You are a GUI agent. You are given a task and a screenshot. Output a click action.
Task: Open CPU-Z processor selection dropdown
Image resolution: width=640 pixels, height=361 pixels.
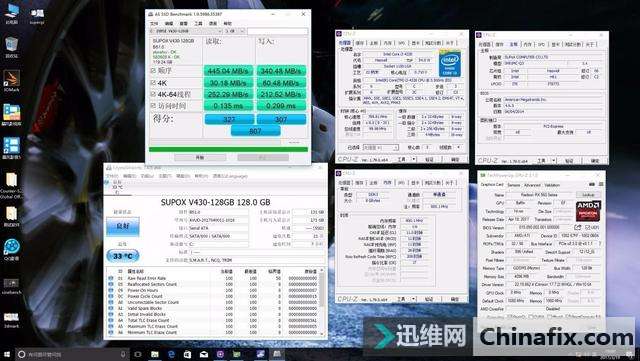click(x=380, y=147)
